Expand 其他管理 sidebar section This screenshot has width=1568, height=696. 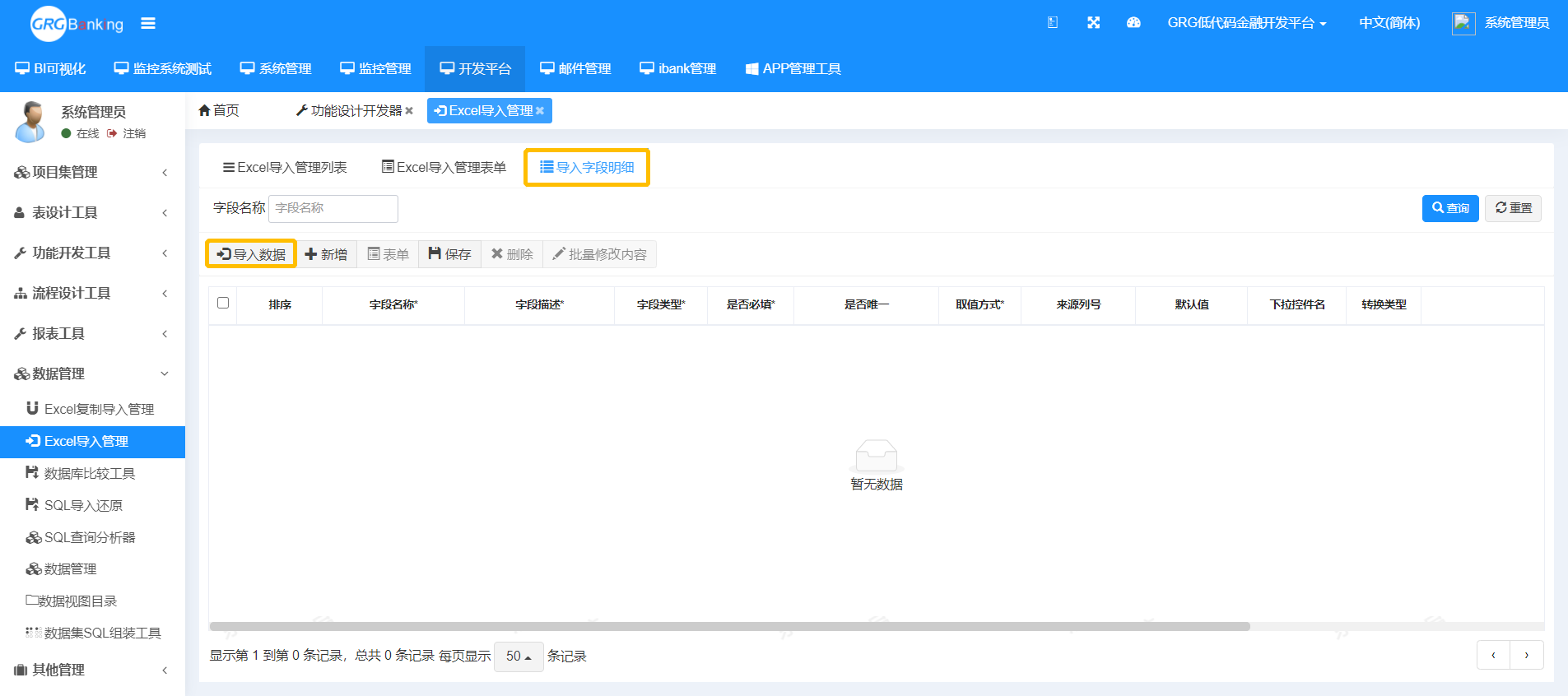coord(92,670)
